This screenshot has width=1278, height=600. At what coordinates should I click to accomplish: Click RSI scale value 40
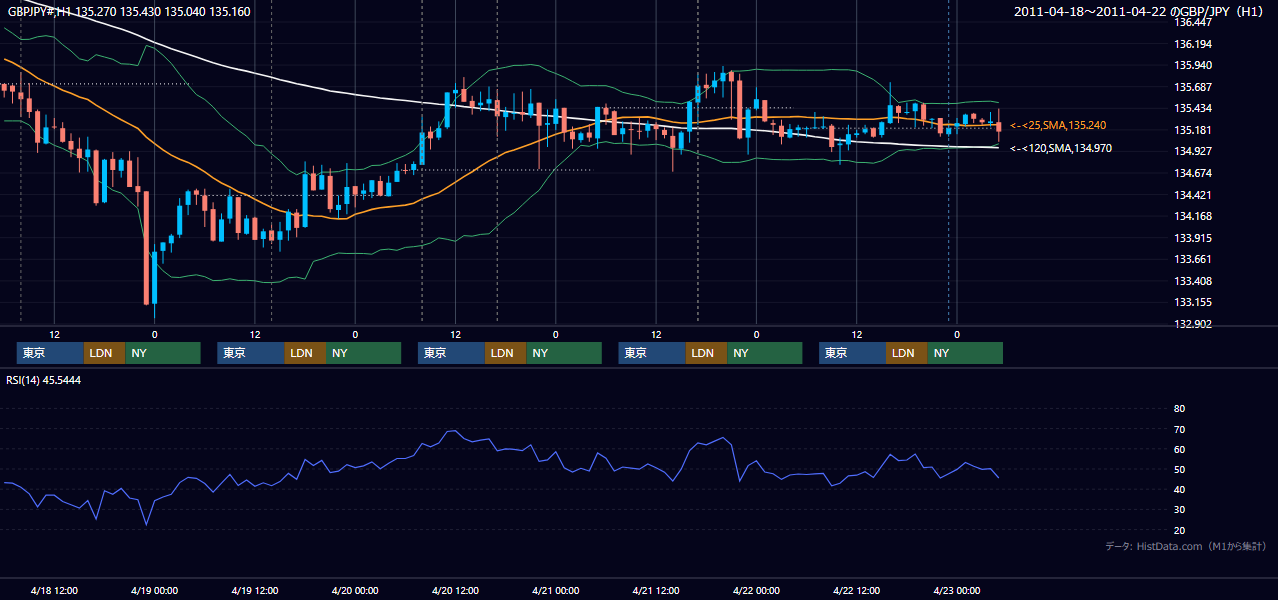tap(1179, 489)
